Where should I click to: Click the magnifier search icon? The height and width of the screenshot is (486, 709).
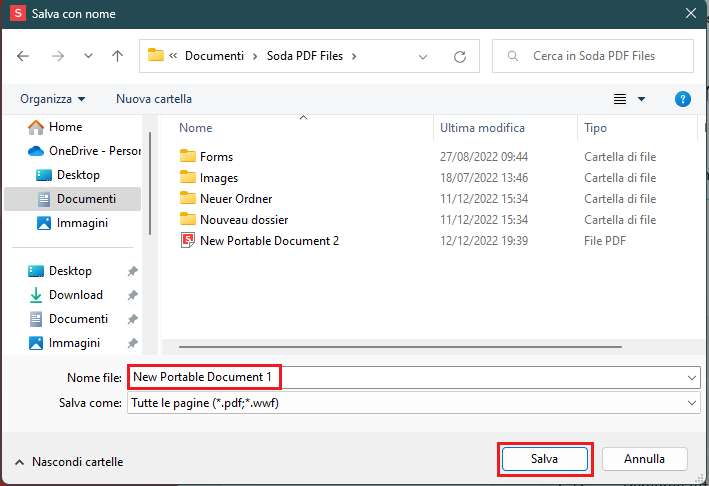coord(513,56)
